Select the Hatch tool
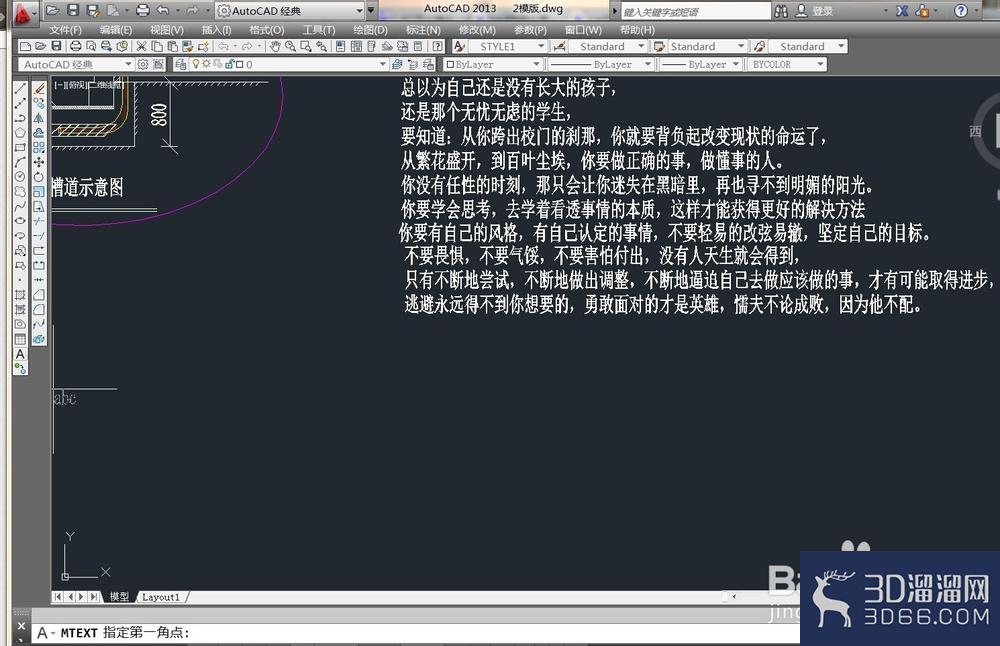This screenshot has width=1000, height=646. point(20,295)
